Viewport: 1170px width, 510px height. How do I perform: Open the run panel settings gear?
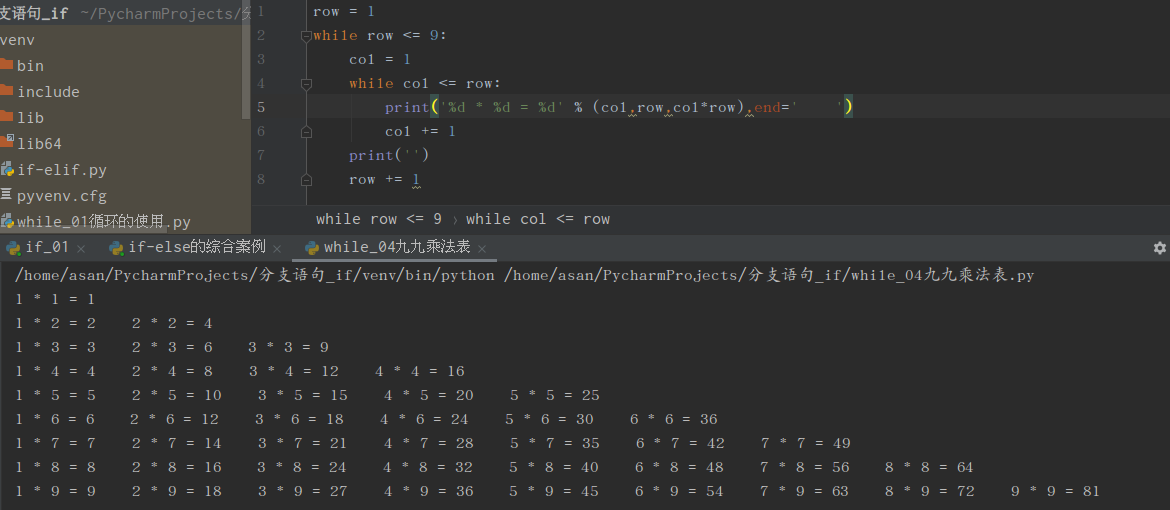coord(1160,248)
